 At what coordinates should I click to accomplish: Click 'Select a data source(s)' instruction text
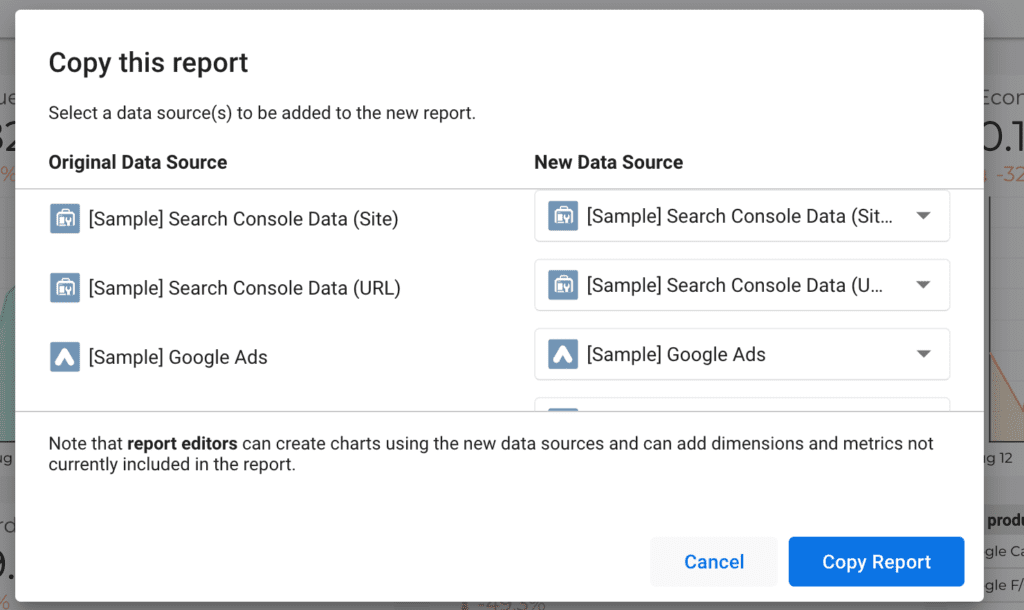pos(262,113)
